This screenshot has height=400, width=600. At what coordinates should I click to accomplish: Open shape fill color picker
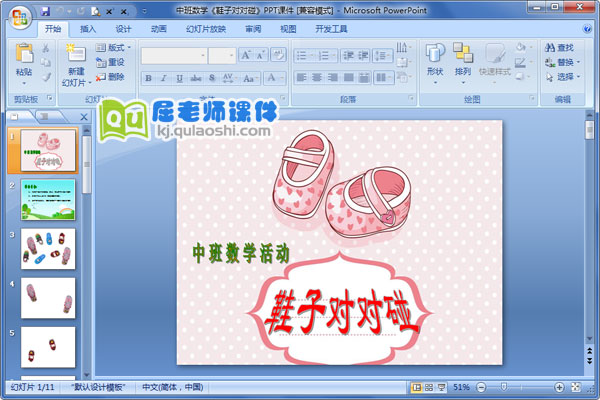523,47
